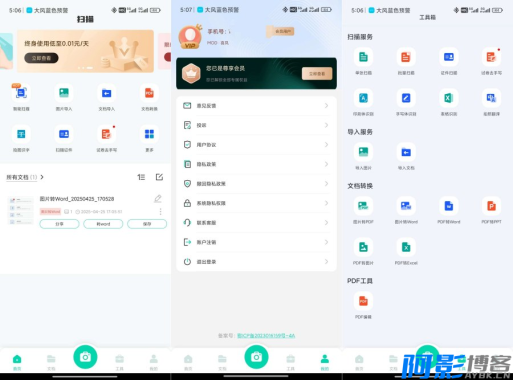Open single scan (单张扫描) in toolbox
The width and height of the screenshot is (513, 380).
tap(363, 57)
